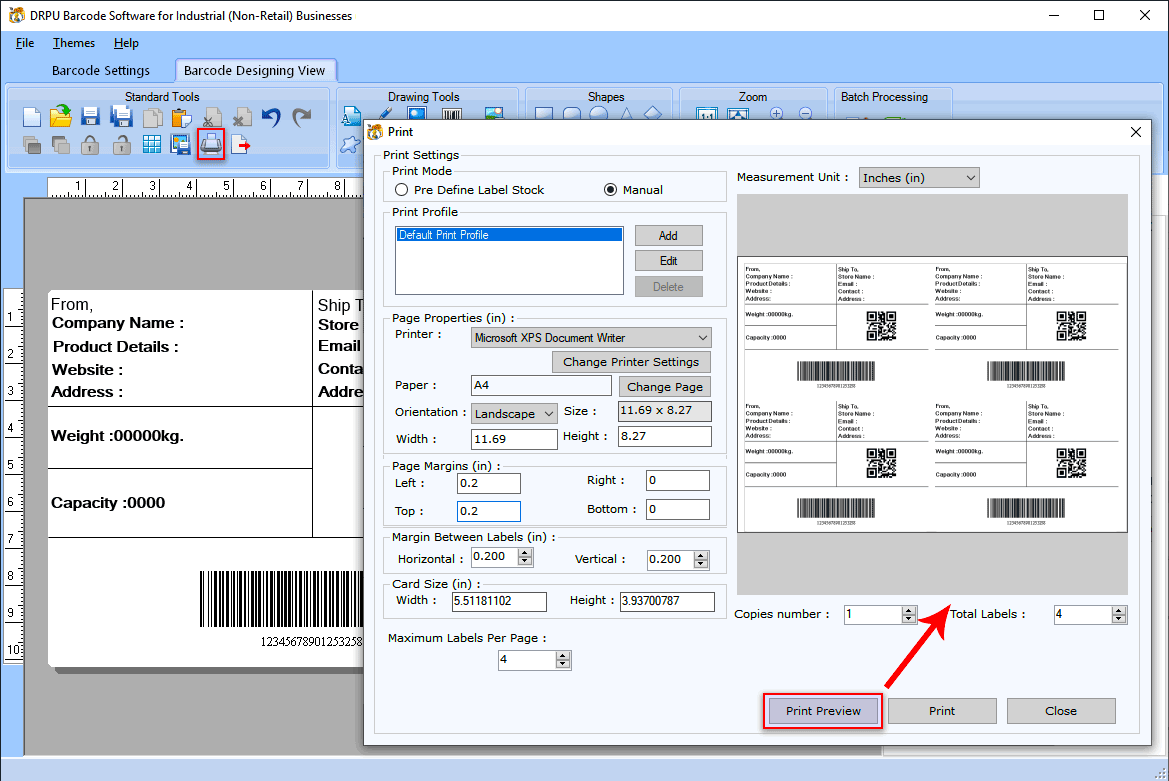
Task: Select the Manual print mode radio button
Action: [x=611, y=190]
